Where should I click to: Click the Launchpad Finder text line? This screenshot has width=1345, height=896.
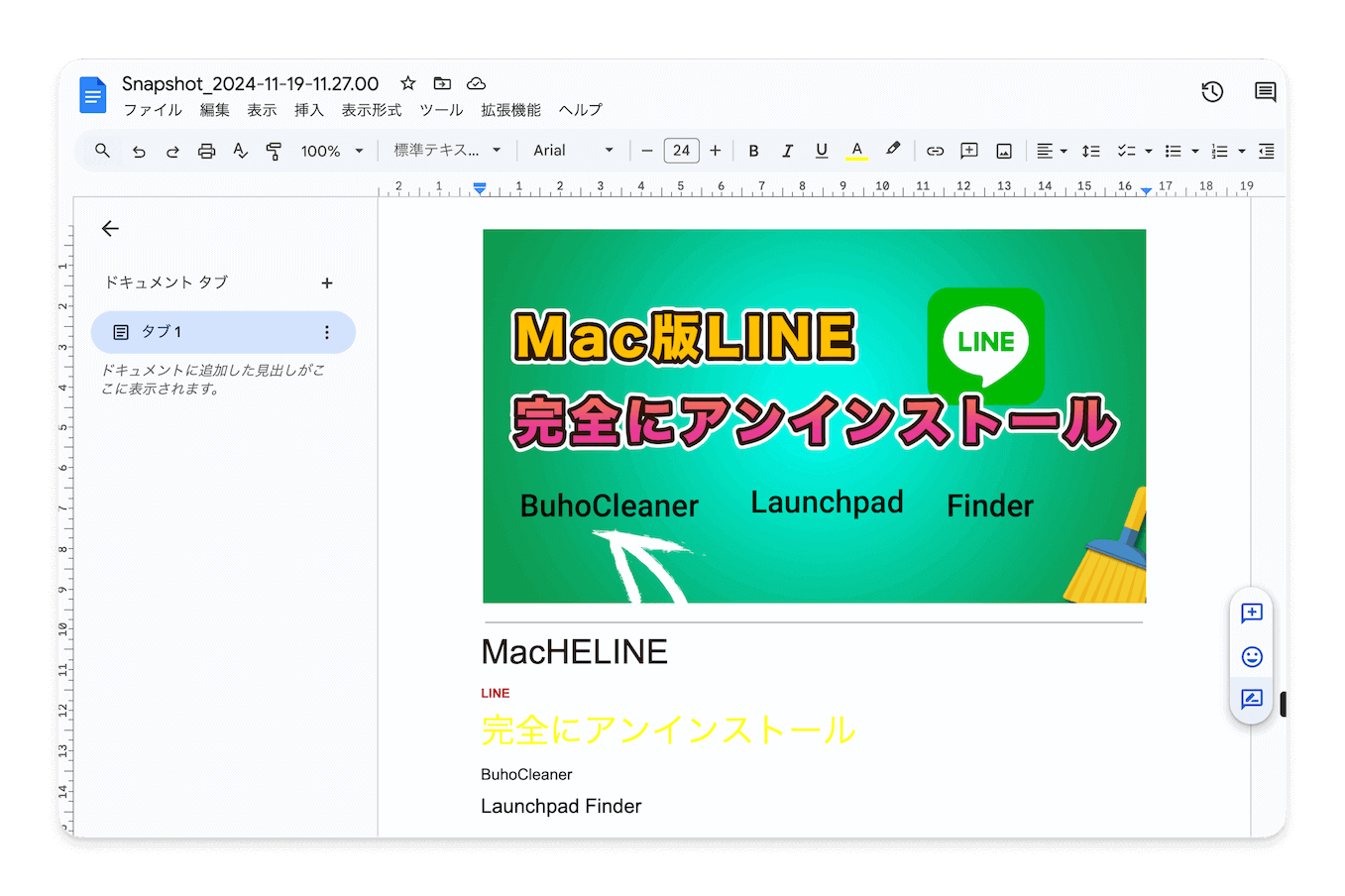pyautogui.click(x=561, y=807)
